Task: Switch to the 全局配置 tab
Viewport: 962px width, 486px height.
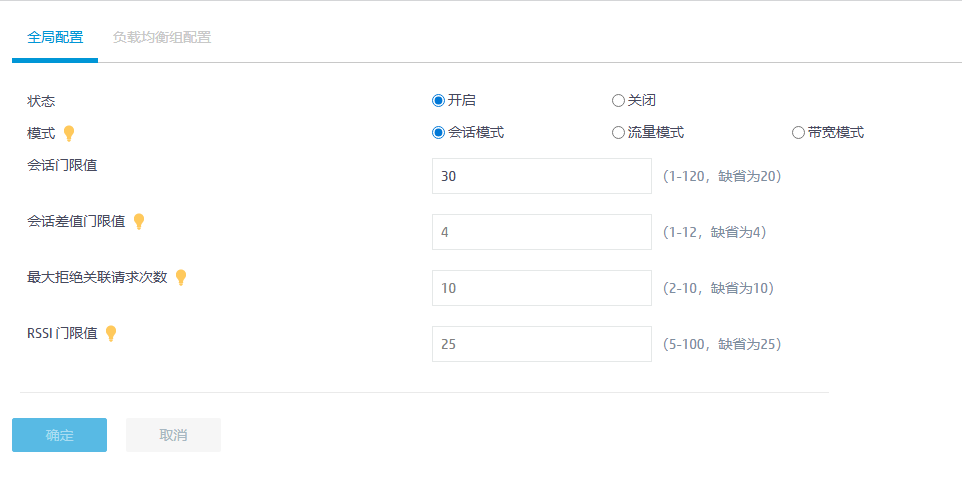Action: [55, 38]
